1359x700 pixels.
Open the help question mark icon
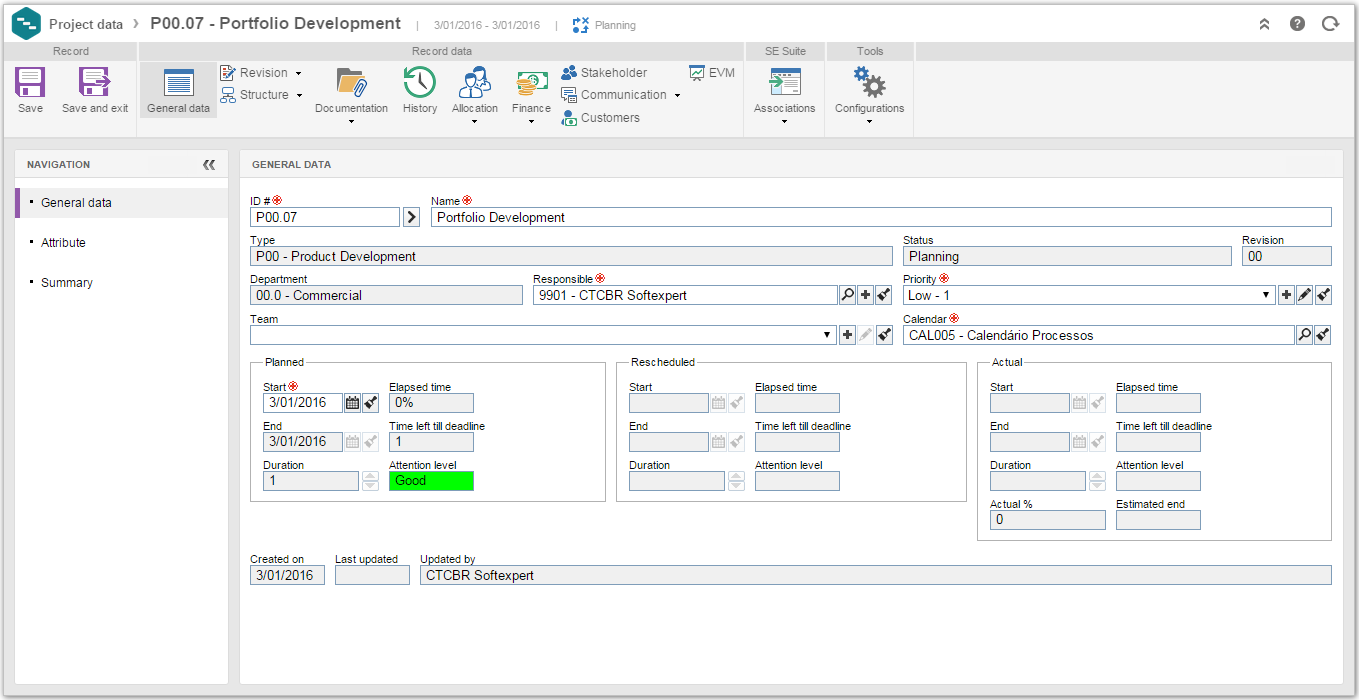[x=1297, y=24]
